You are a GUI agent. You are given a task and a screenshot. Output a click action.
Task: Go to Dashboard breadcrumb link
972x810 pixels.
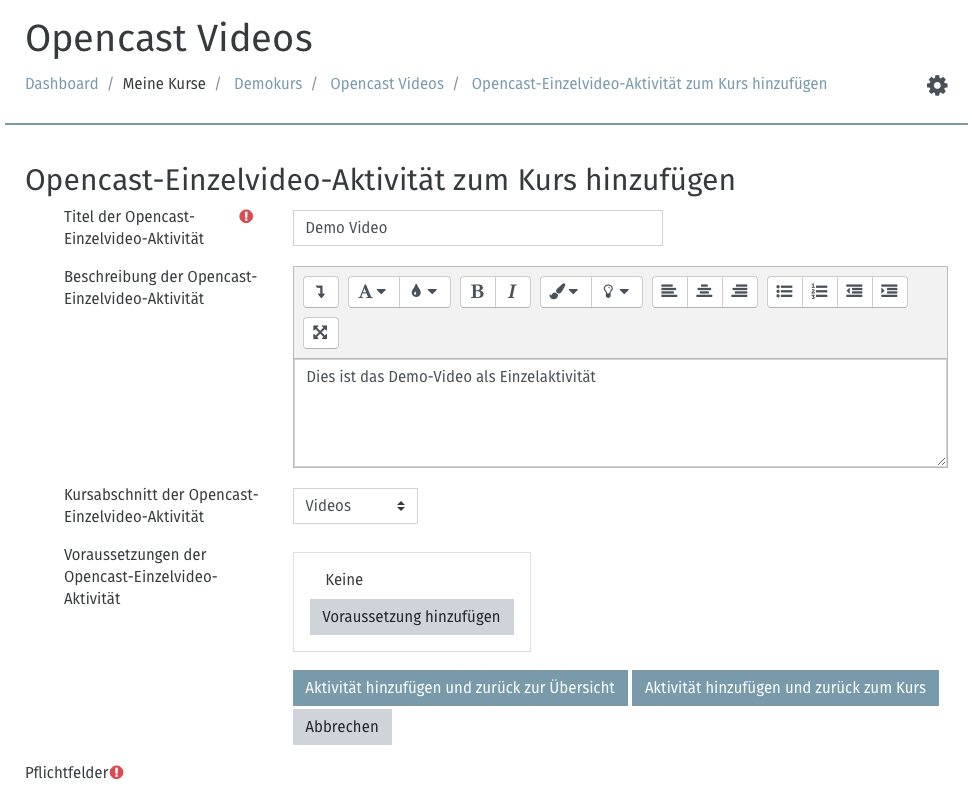(61, 84)
